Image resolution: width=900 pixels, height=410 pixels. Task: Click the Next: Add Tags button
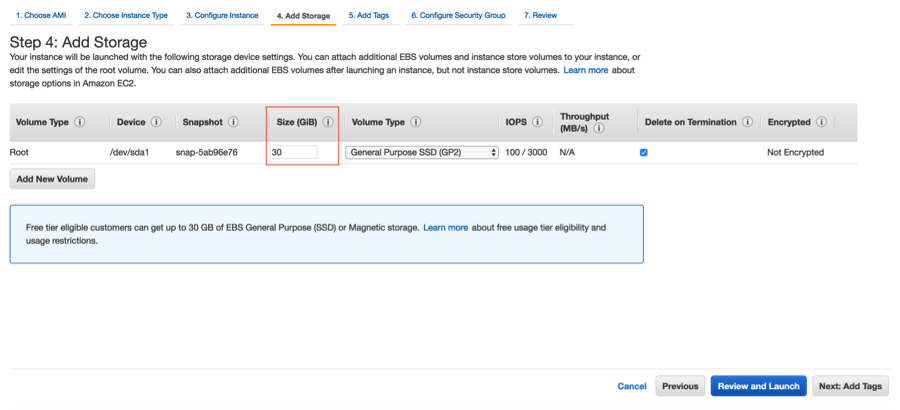[850, 386]
